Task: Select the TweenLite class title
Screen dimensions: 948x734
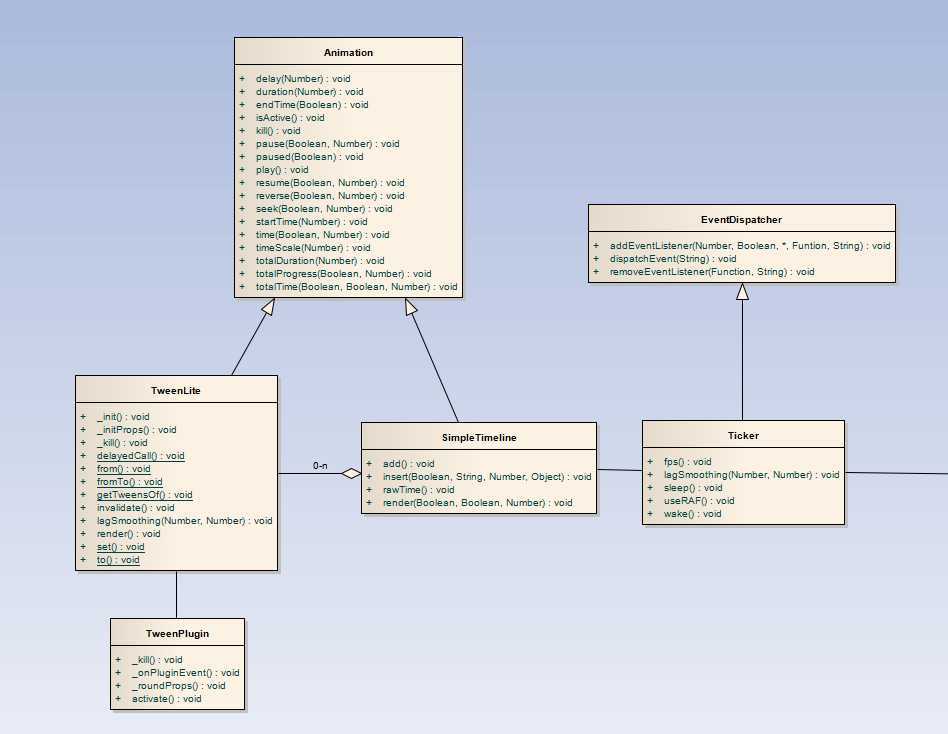Action: (176, 391)
